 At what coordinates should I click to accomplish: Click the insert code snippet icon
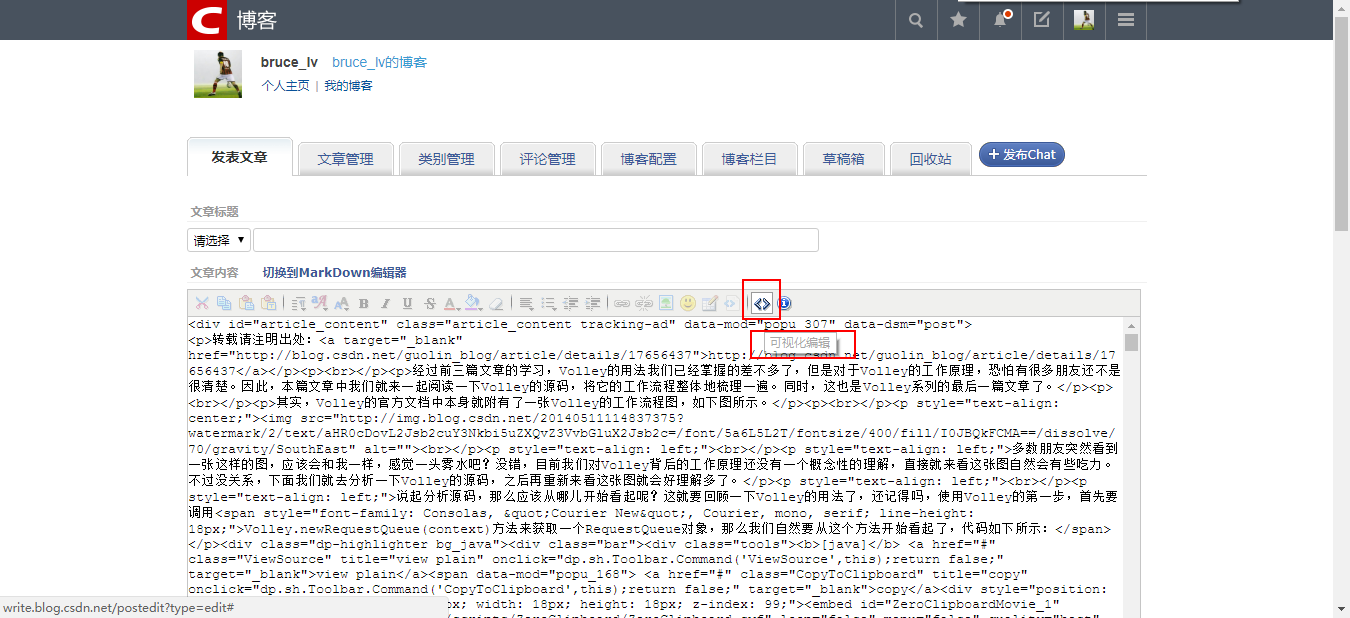coord(731,303)
